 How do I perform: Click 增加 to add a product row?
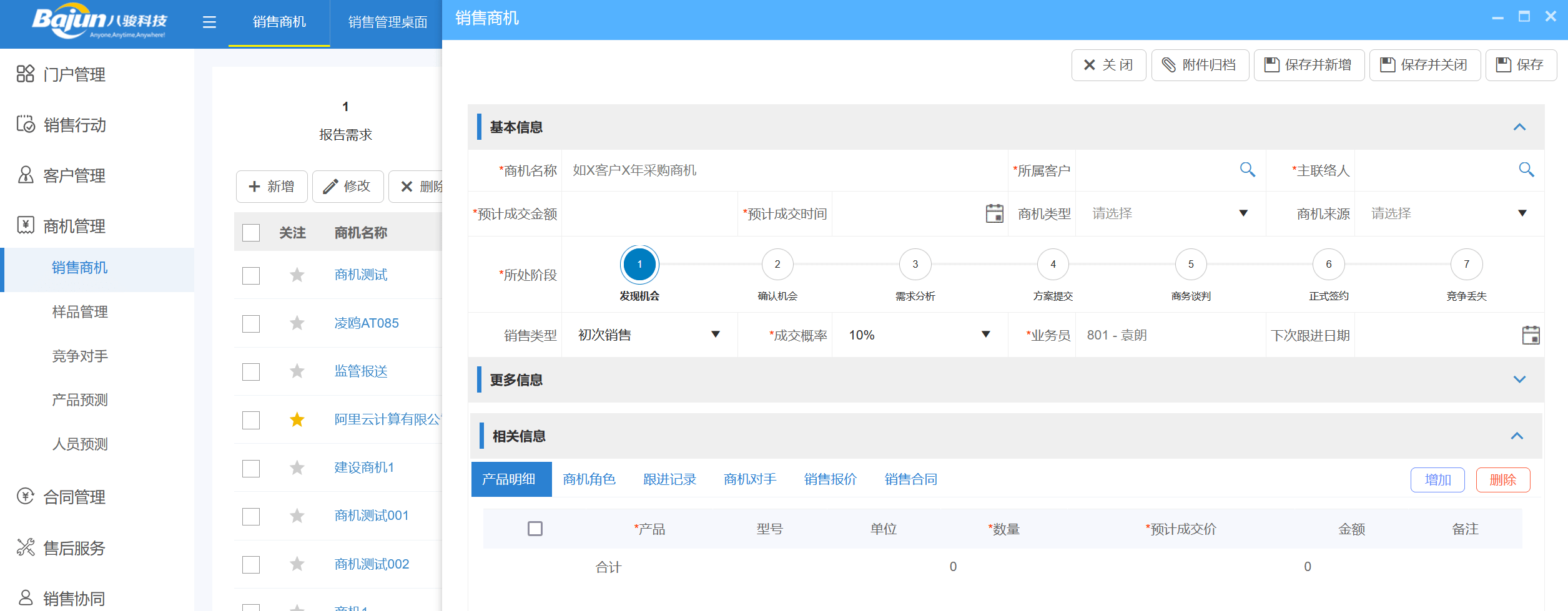click(x=1437, y=479)
